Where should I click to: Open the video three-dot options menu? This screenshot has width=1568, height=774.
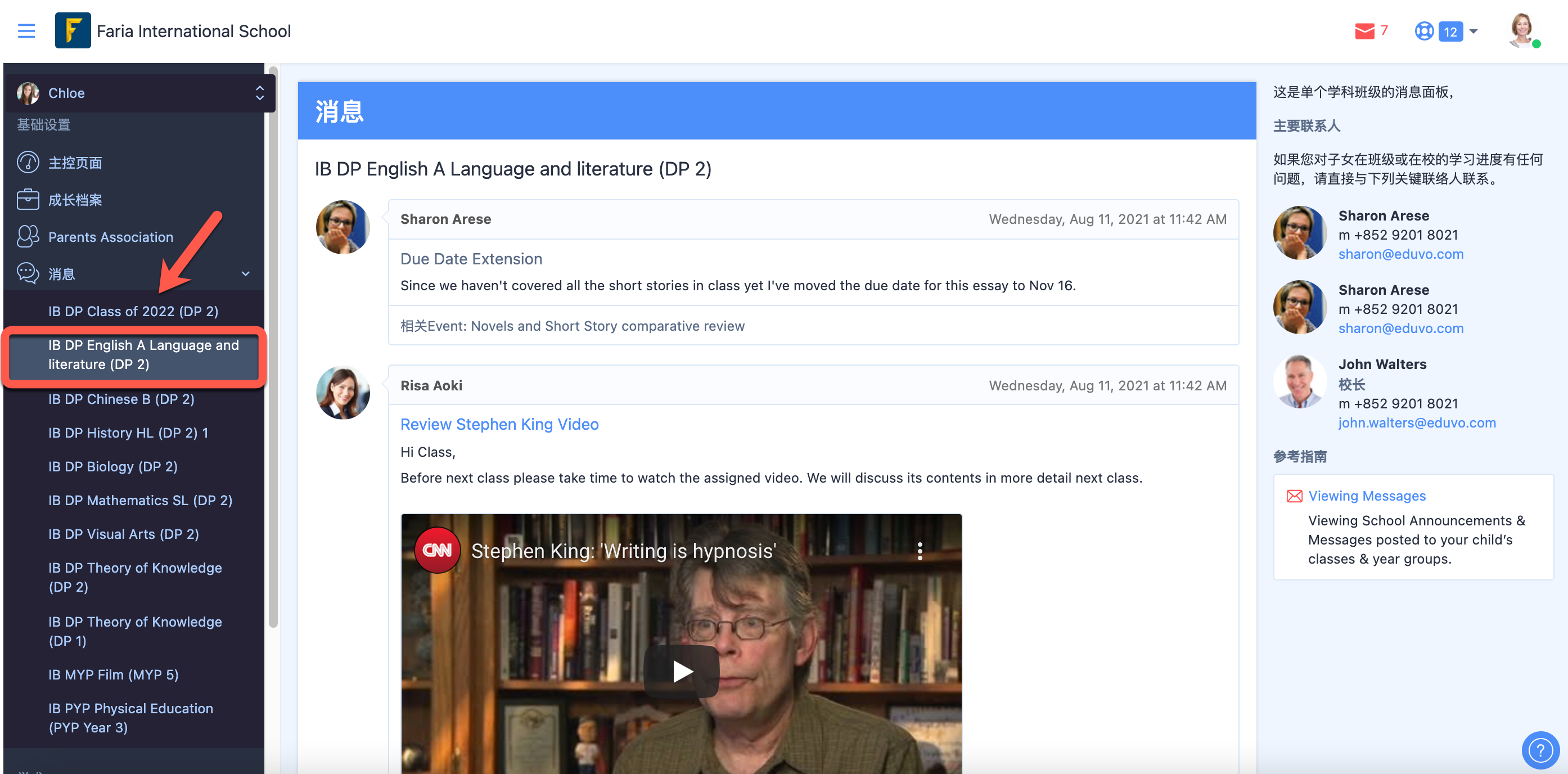920,551
